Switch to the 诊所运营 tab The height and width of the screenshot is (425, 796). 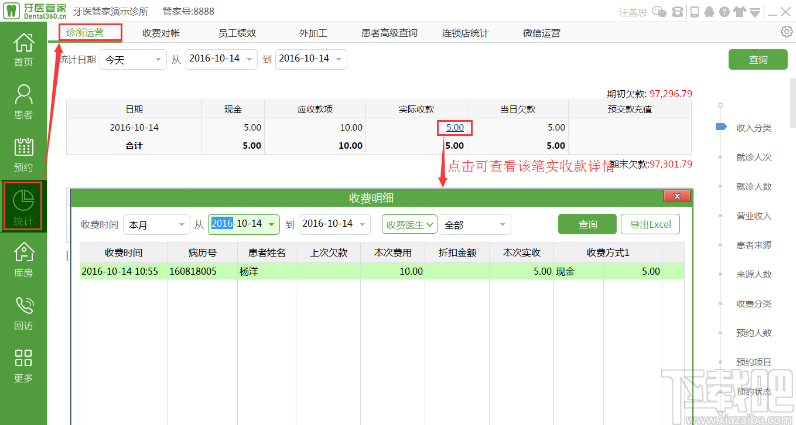coord(85,33)
